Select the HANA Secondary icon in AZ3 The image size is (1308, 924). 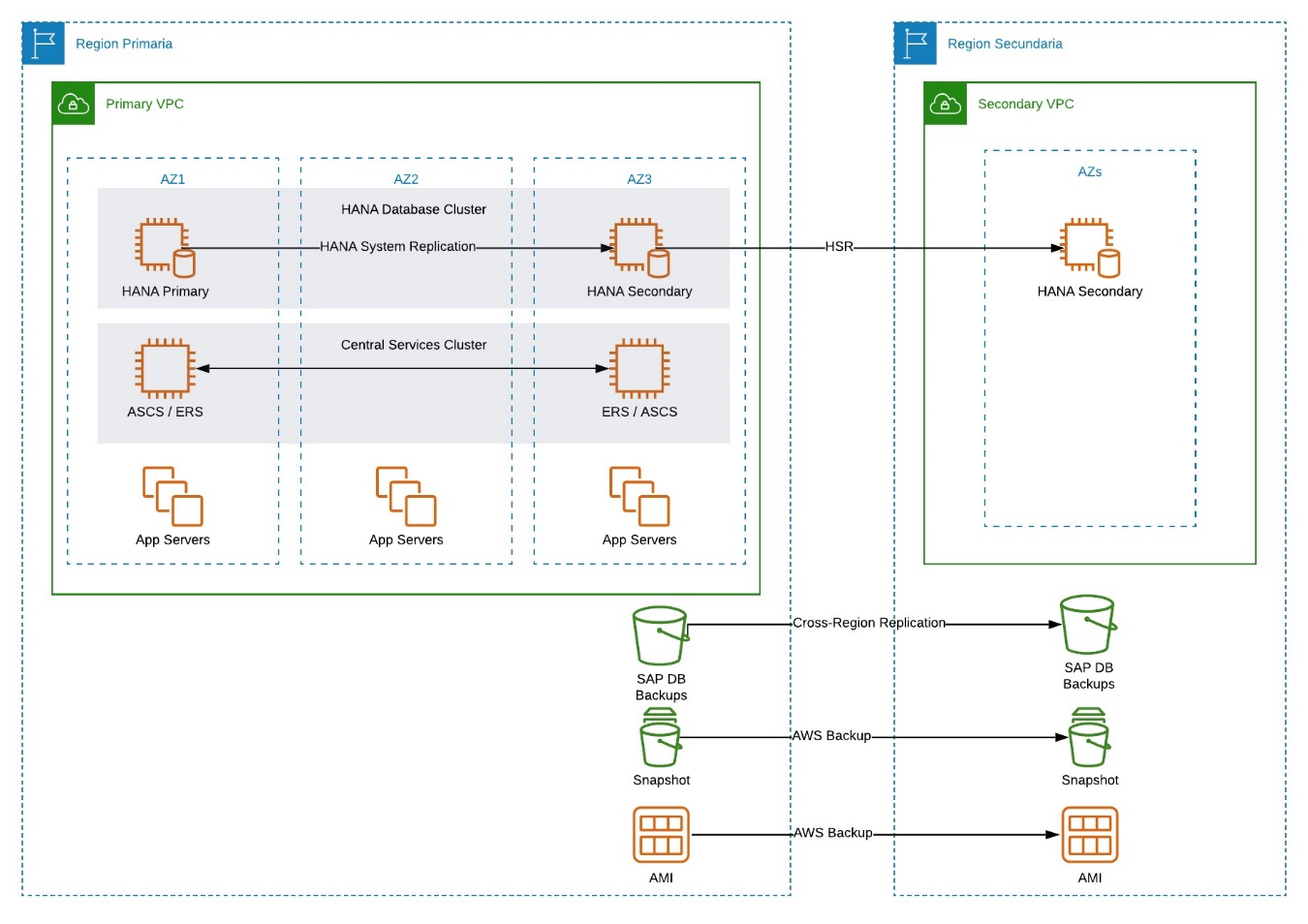point(639,248)
